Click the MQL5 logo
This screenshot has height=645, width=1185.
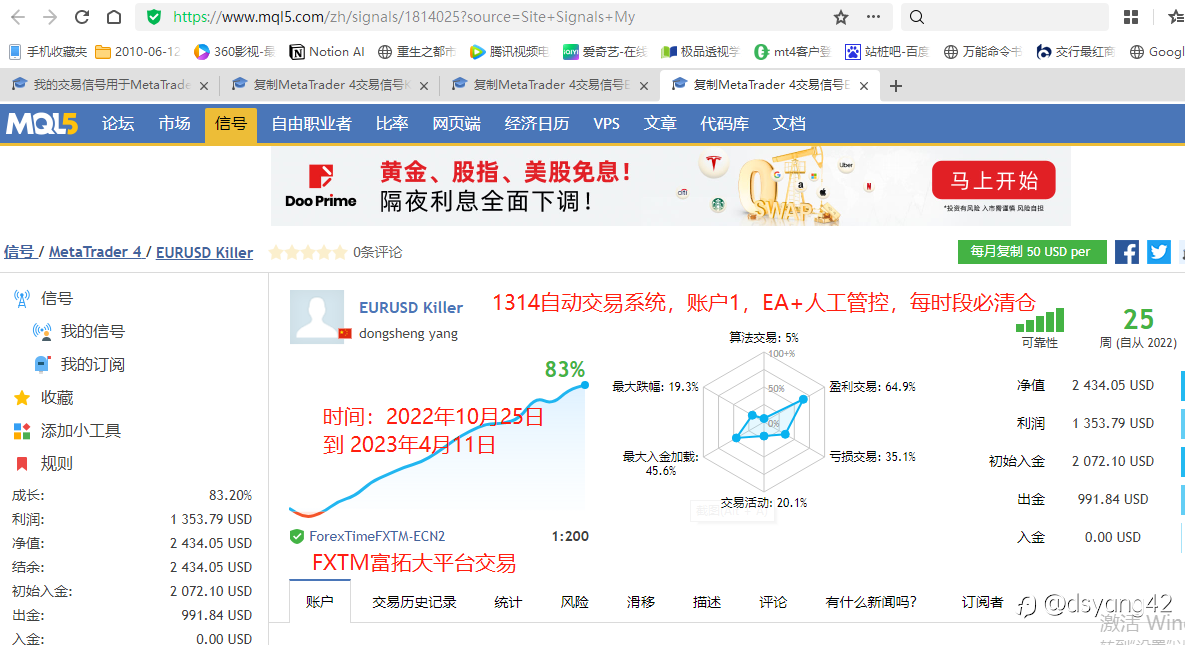click(42, 124)
